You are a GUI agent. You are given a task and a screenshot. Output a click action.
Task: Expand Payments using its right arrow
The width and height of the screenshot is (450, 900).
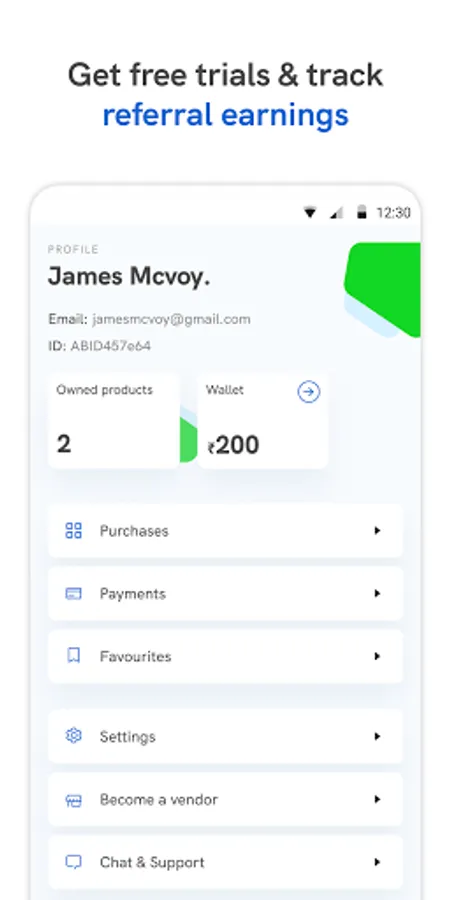[x=377, y=593]
